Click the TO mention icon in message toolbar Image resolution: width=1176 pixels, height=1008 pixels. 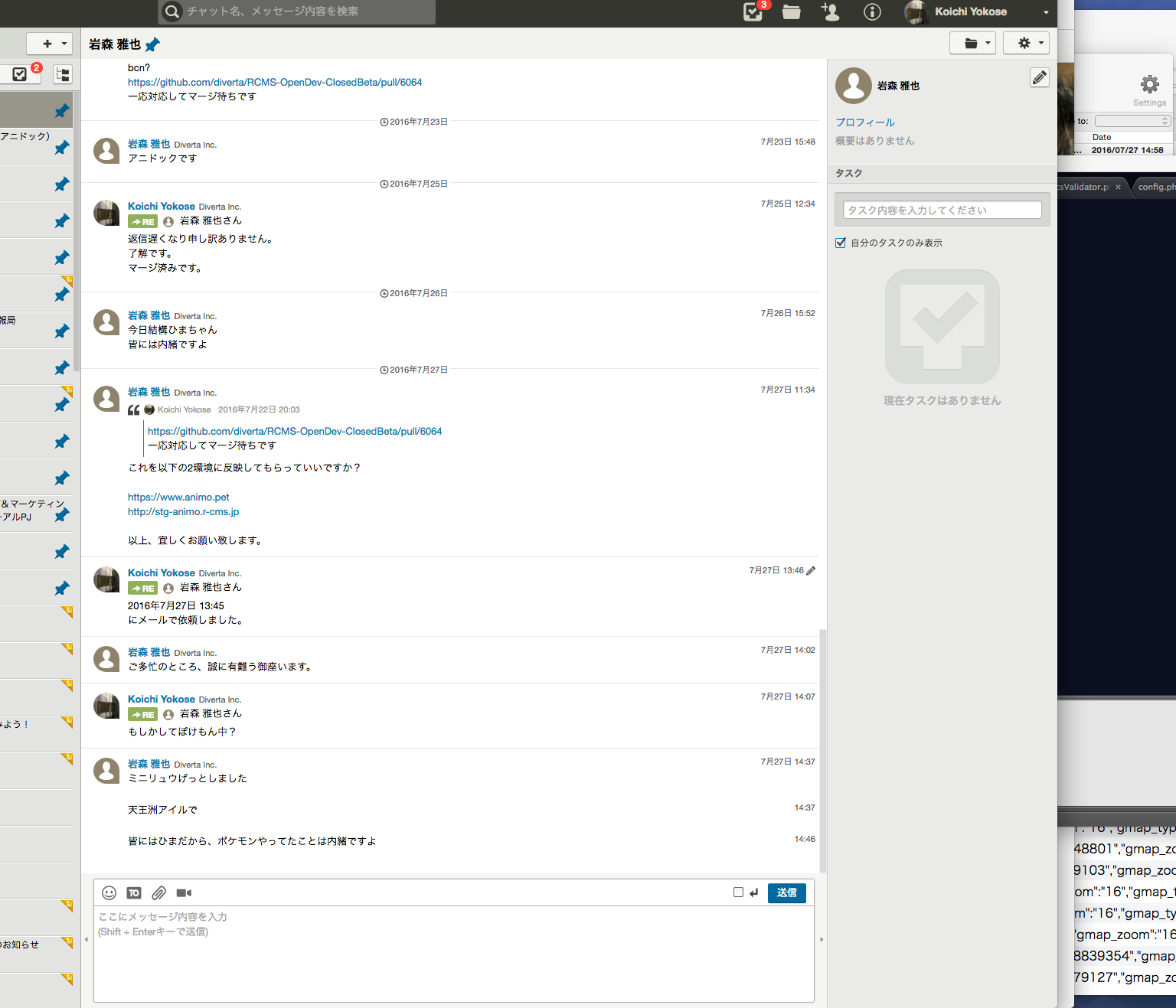point(134,893)
